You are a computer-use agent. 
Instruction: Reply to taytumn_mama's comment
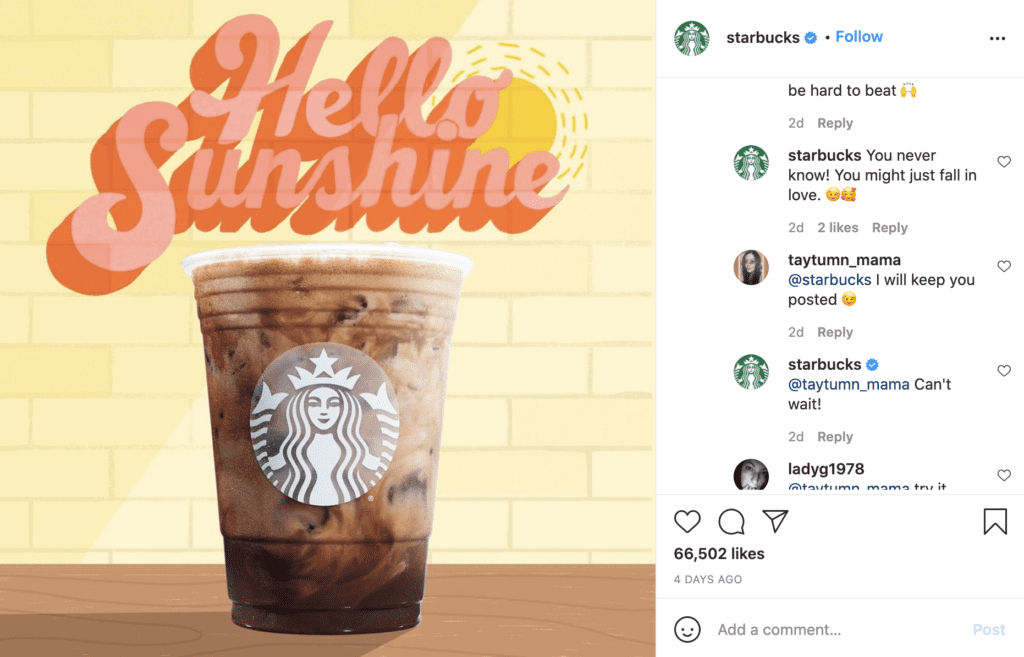[x=835, y=332]
